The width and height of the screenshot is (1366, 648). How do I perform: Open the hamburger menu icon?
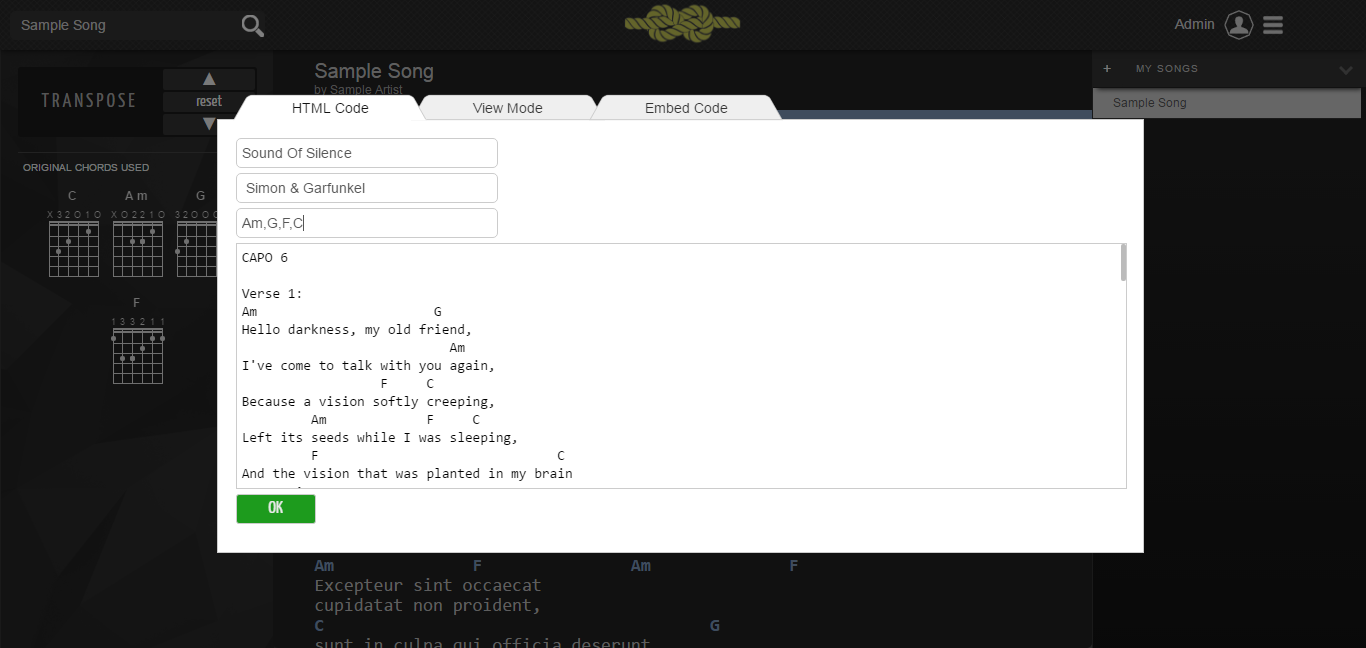1273,25
